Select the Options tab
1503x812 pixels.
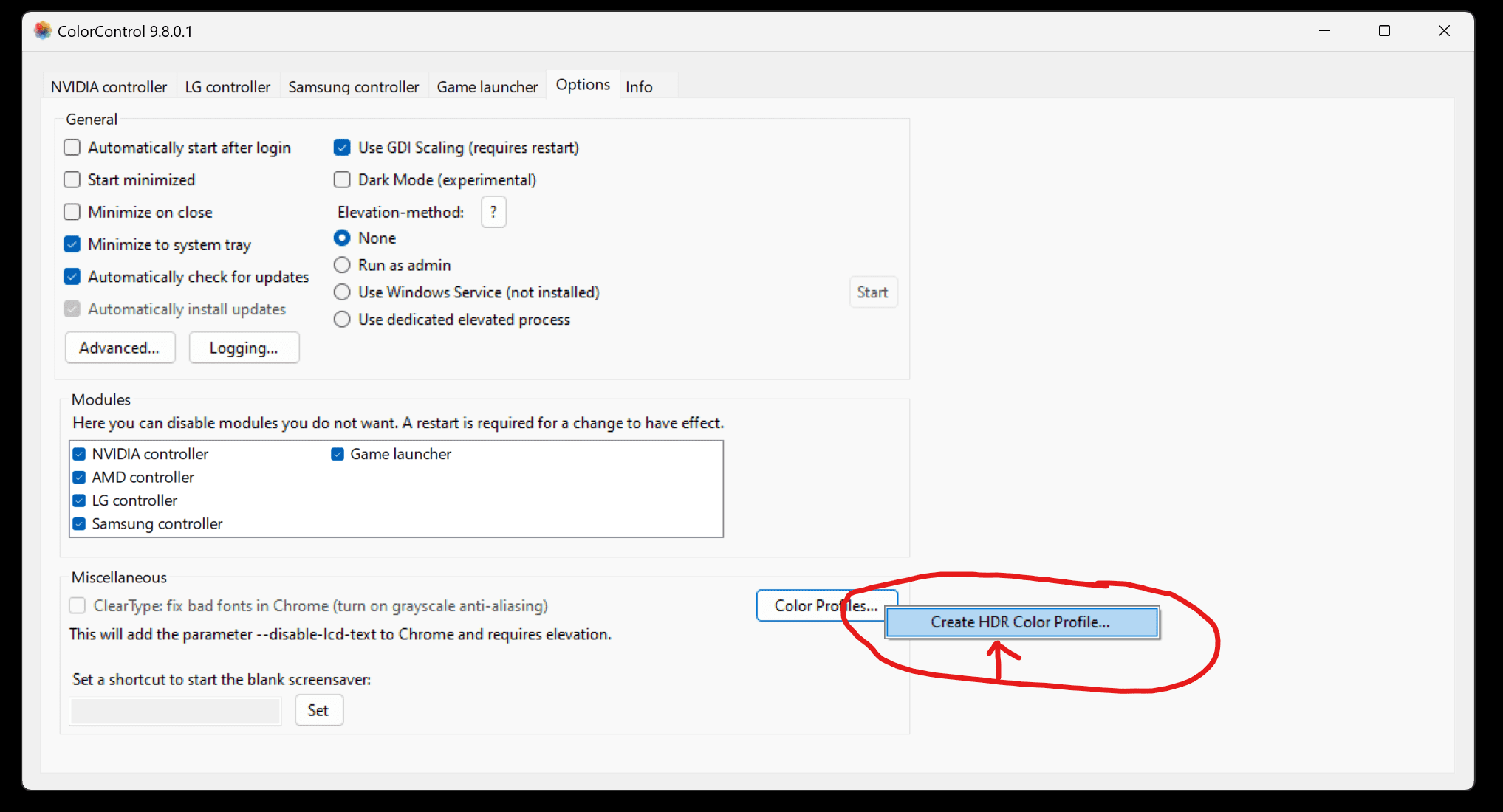[583, 84]
